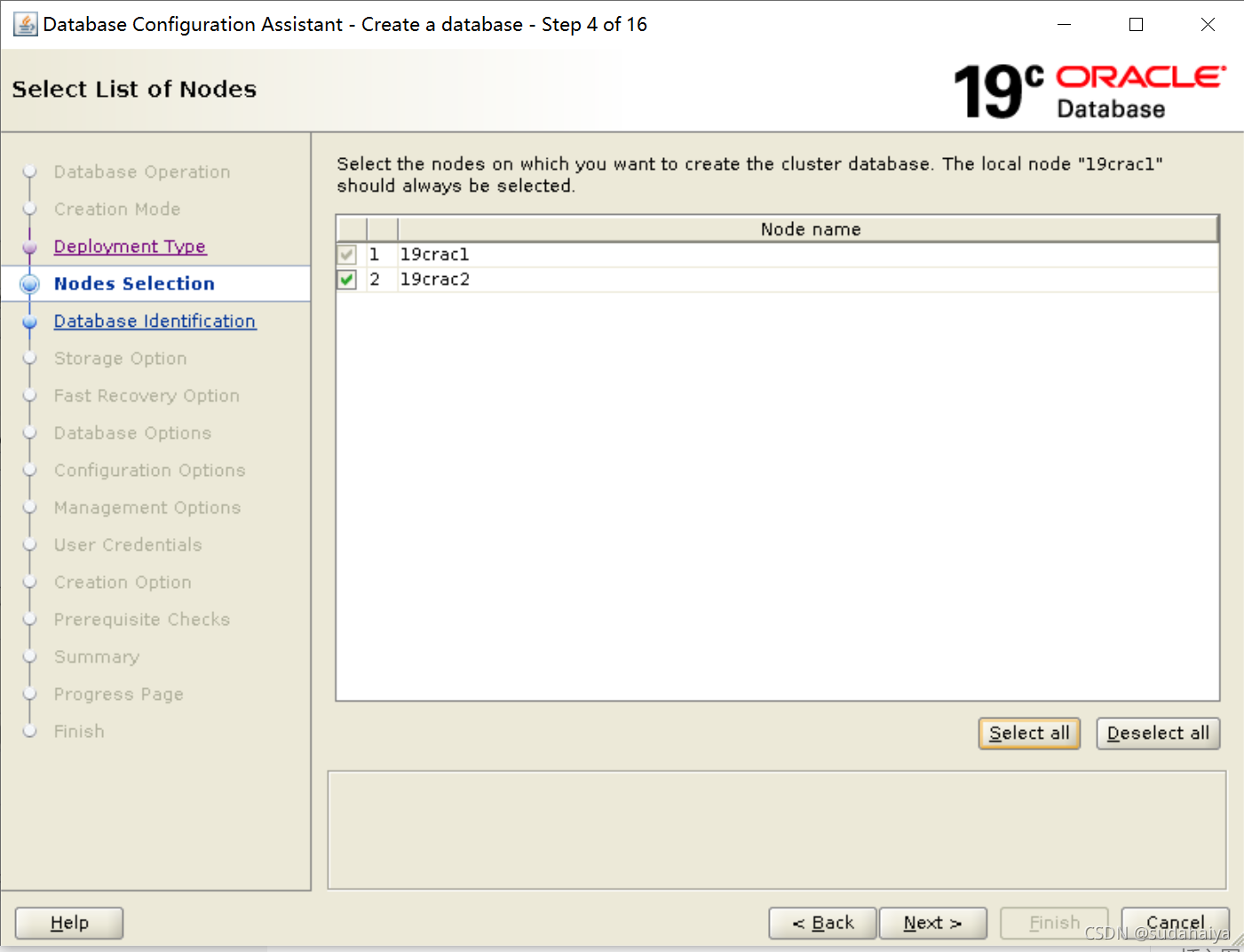Open the Deployment Type step link
This screenshot has width=1244, height=952.
[x=130, y=246]
